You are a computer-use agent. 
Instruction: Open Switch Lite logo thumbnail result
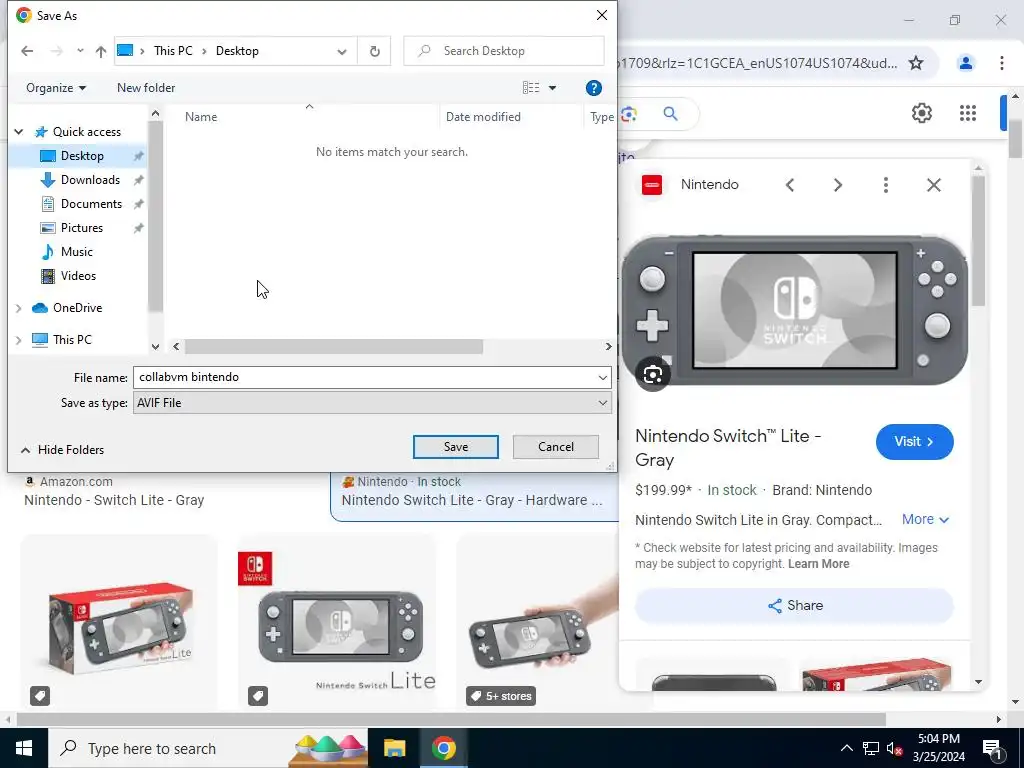click(x=337, y=622)
